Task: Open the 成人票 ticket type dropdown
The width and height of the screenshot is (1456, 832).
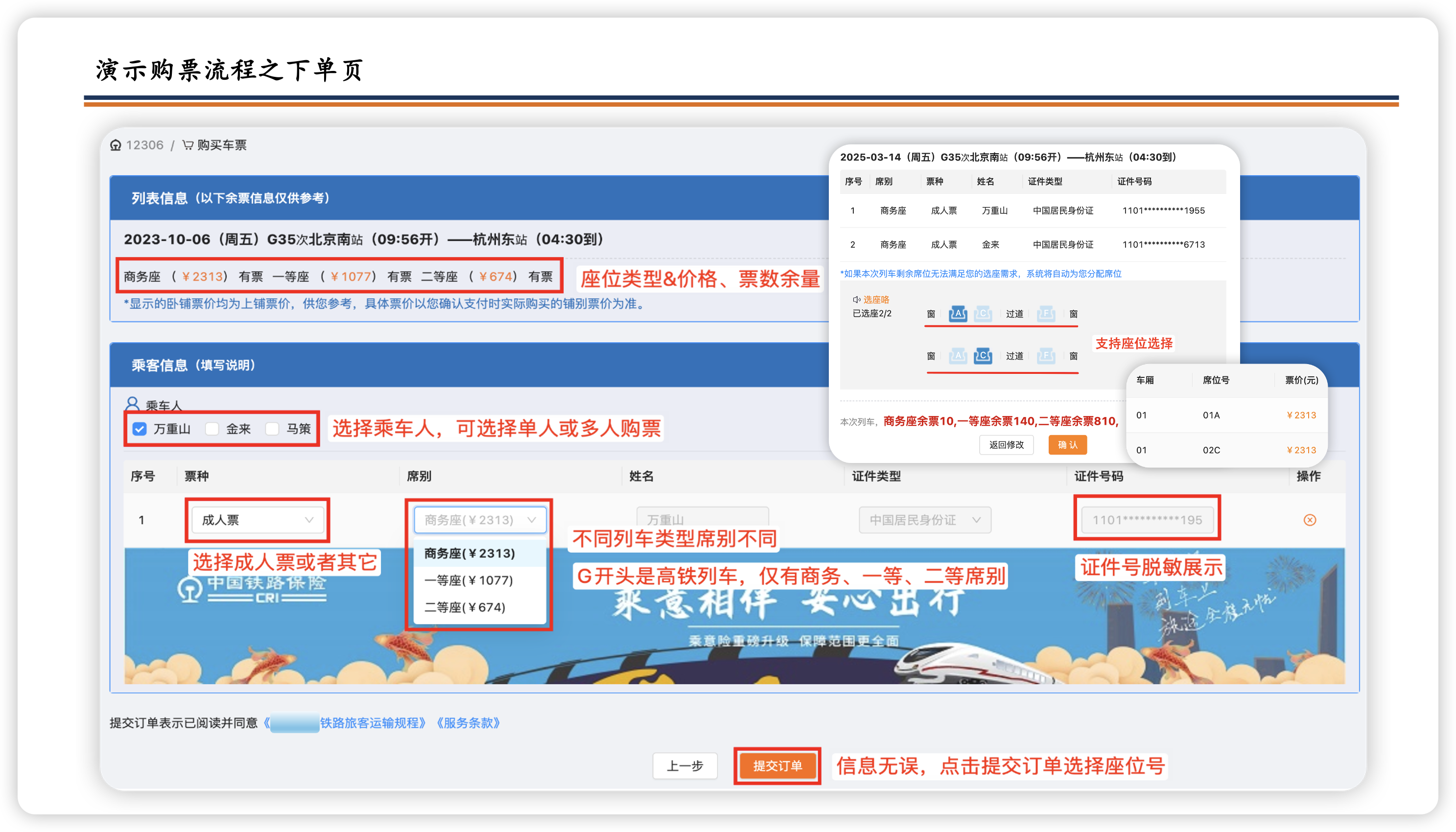Action: [258, 520]
